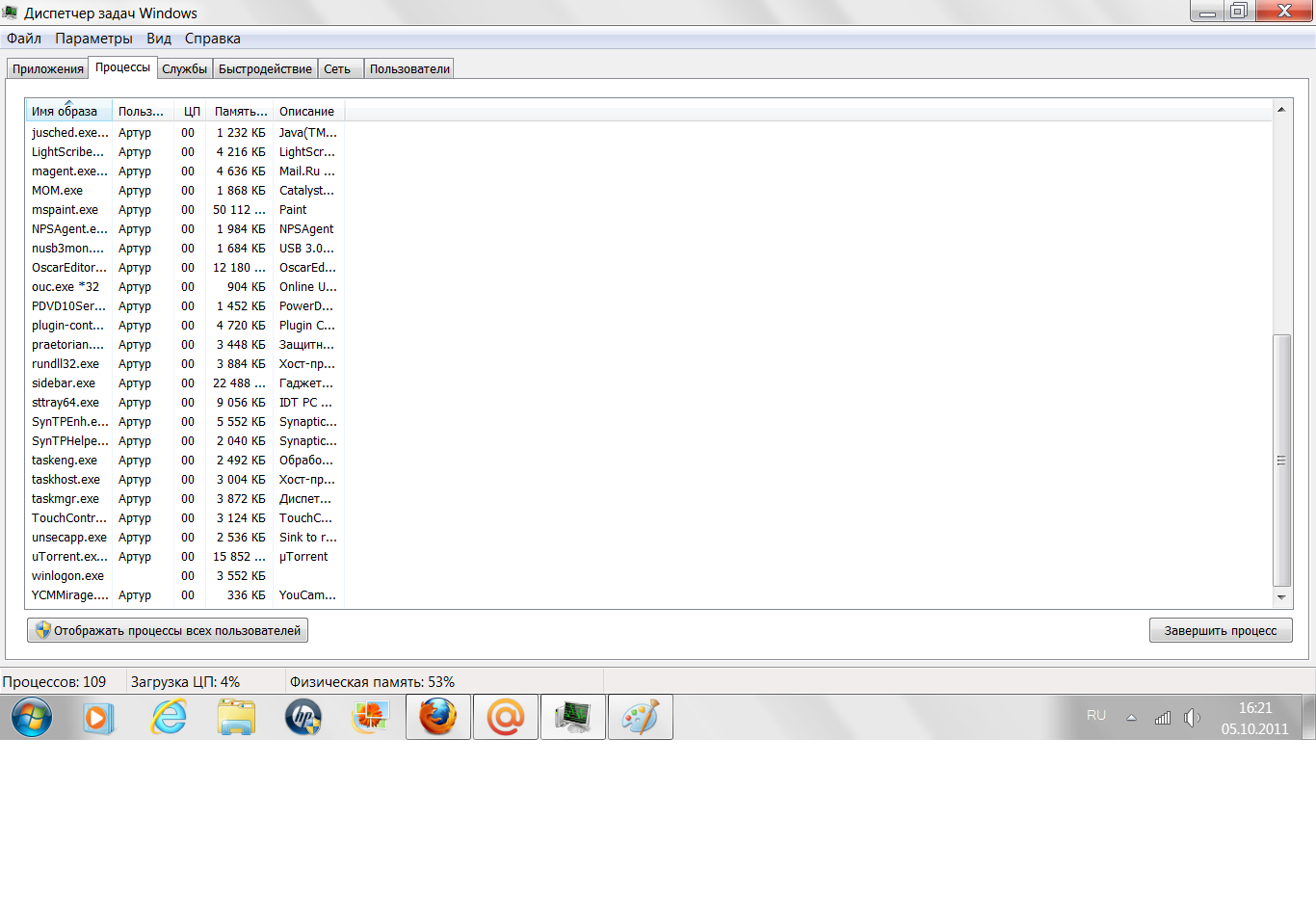Select the plugin-cont process row
This screenshot has width=1316, height=923.
pyautogui.click(x=185, y=326)
